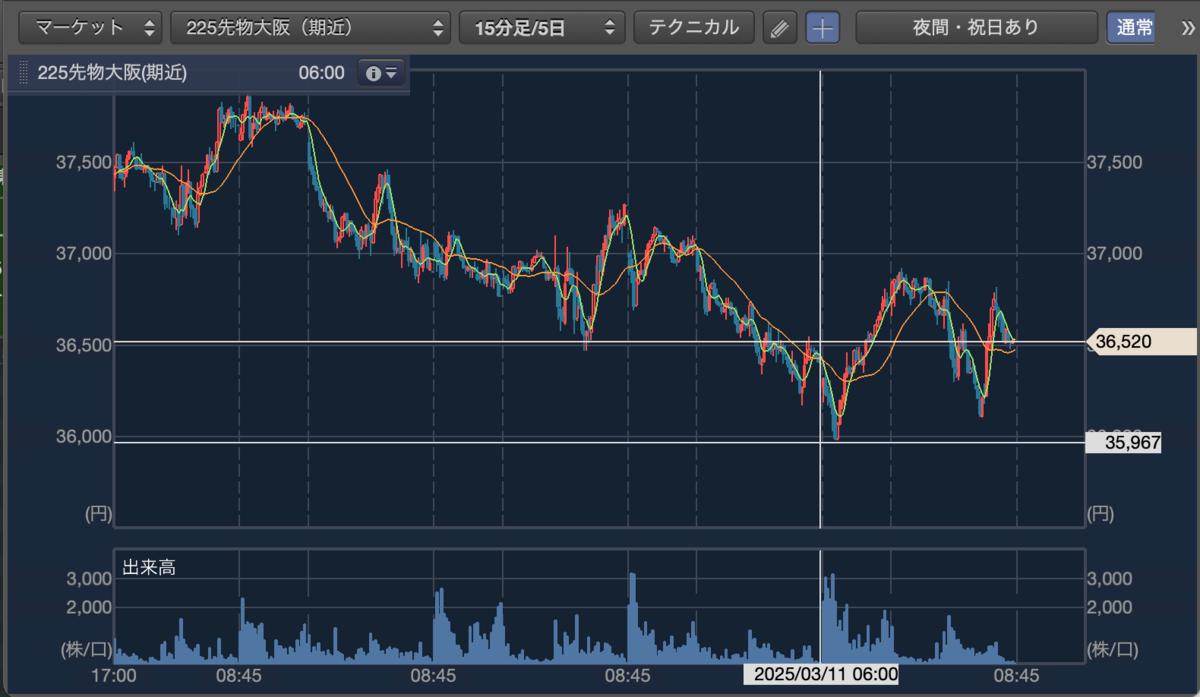
Task: Change the 15分足/5日 timeframe dropdown
Action: click(542, 27)
